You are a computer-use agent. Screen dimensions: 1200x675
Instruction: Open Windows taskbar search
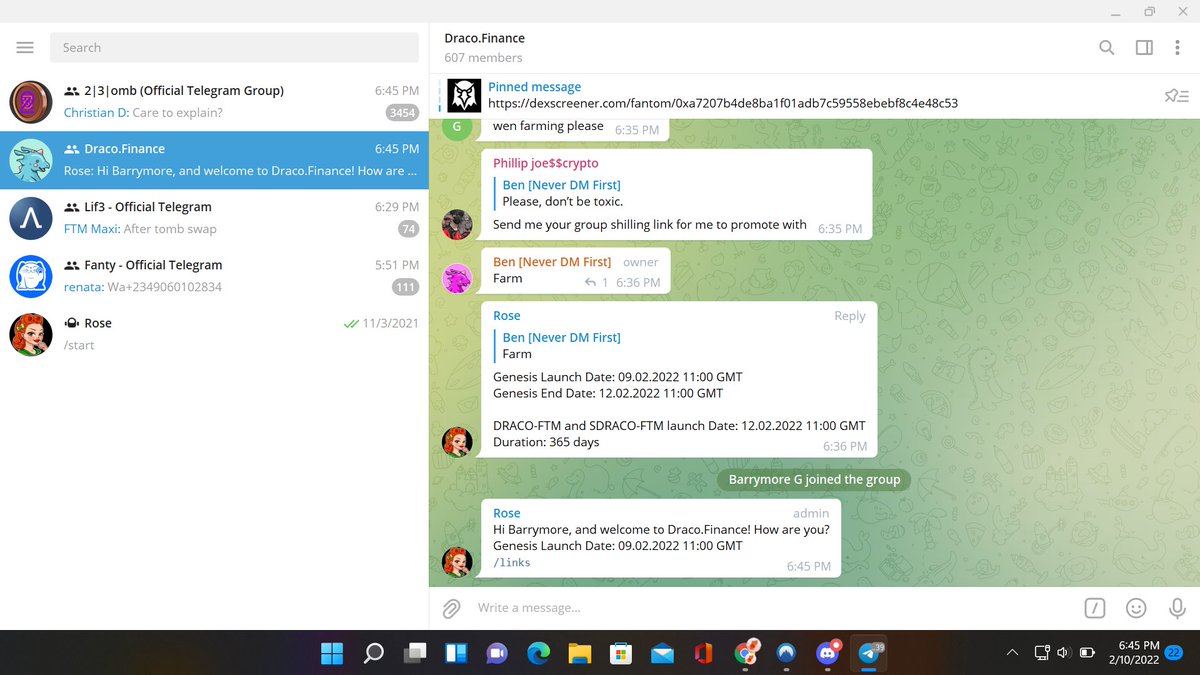point(373,654)
